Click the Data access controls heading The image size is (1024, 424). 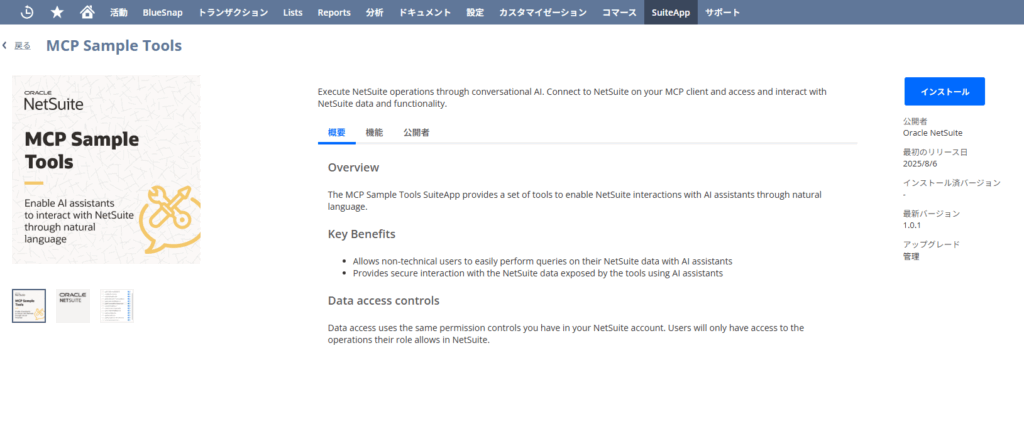(x=383, y=301)
